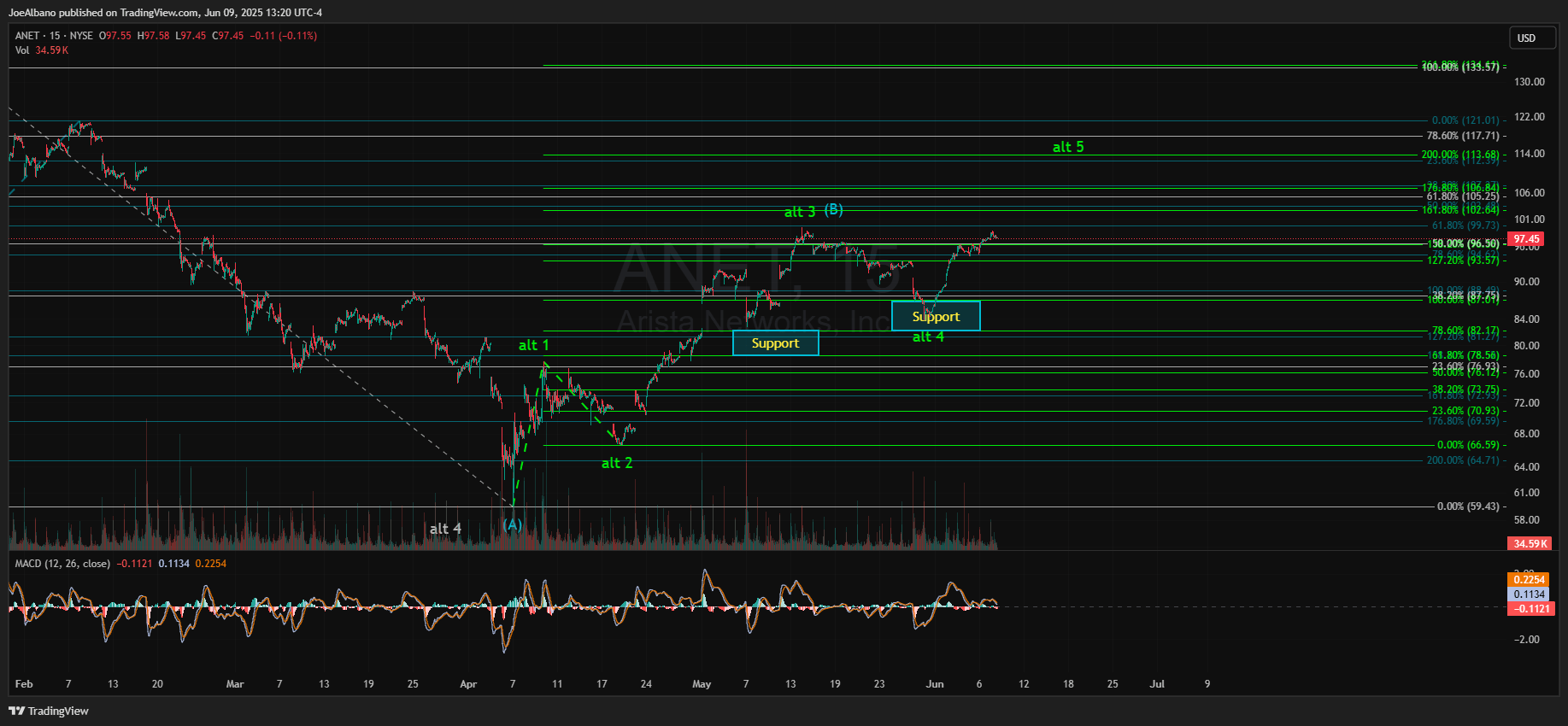Click the -2.00 MACD axis label
This screenshot has height=726, width=1568.
[1527, 640]
